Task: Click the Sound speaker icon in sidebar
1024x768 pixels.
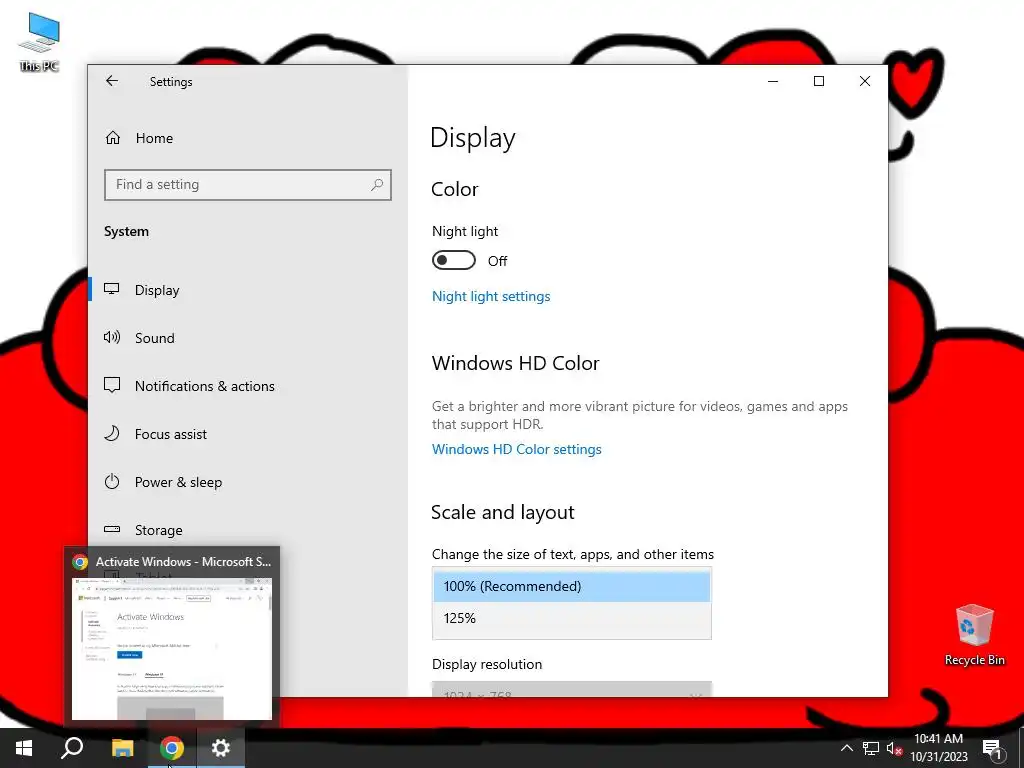Action: [x=112, y=337]
